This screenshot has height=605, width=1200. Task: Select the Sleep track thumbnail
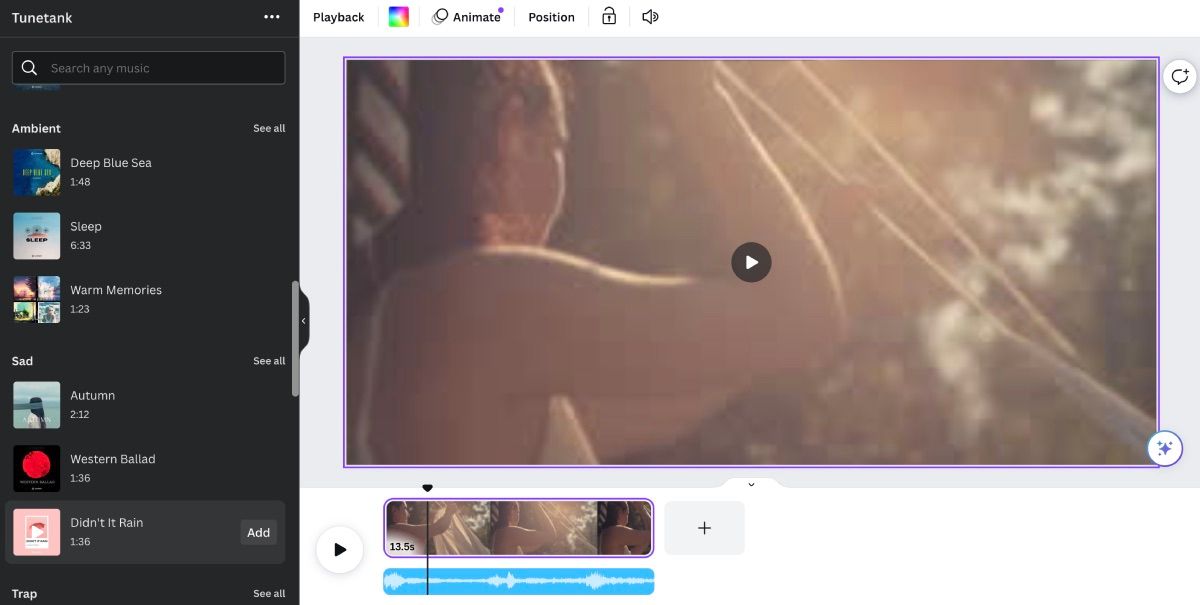coord(36,235)
